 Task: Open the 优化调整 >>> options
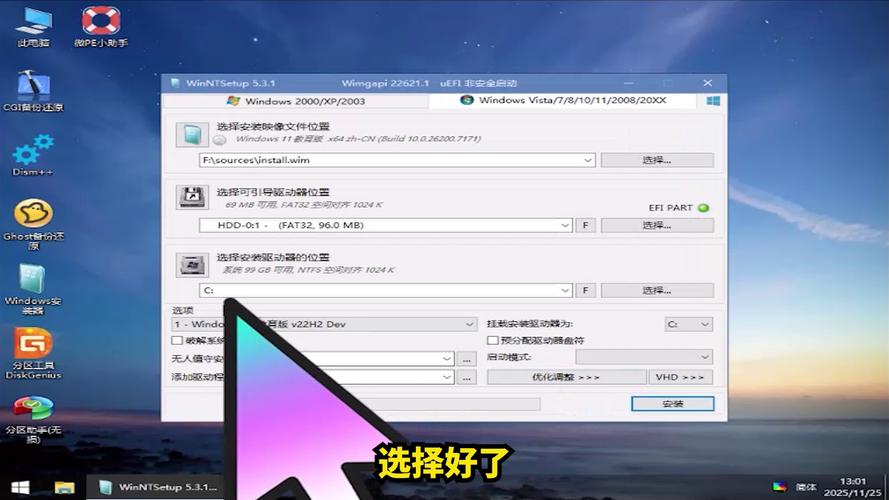pyautogui.click(x=566, y=377)
